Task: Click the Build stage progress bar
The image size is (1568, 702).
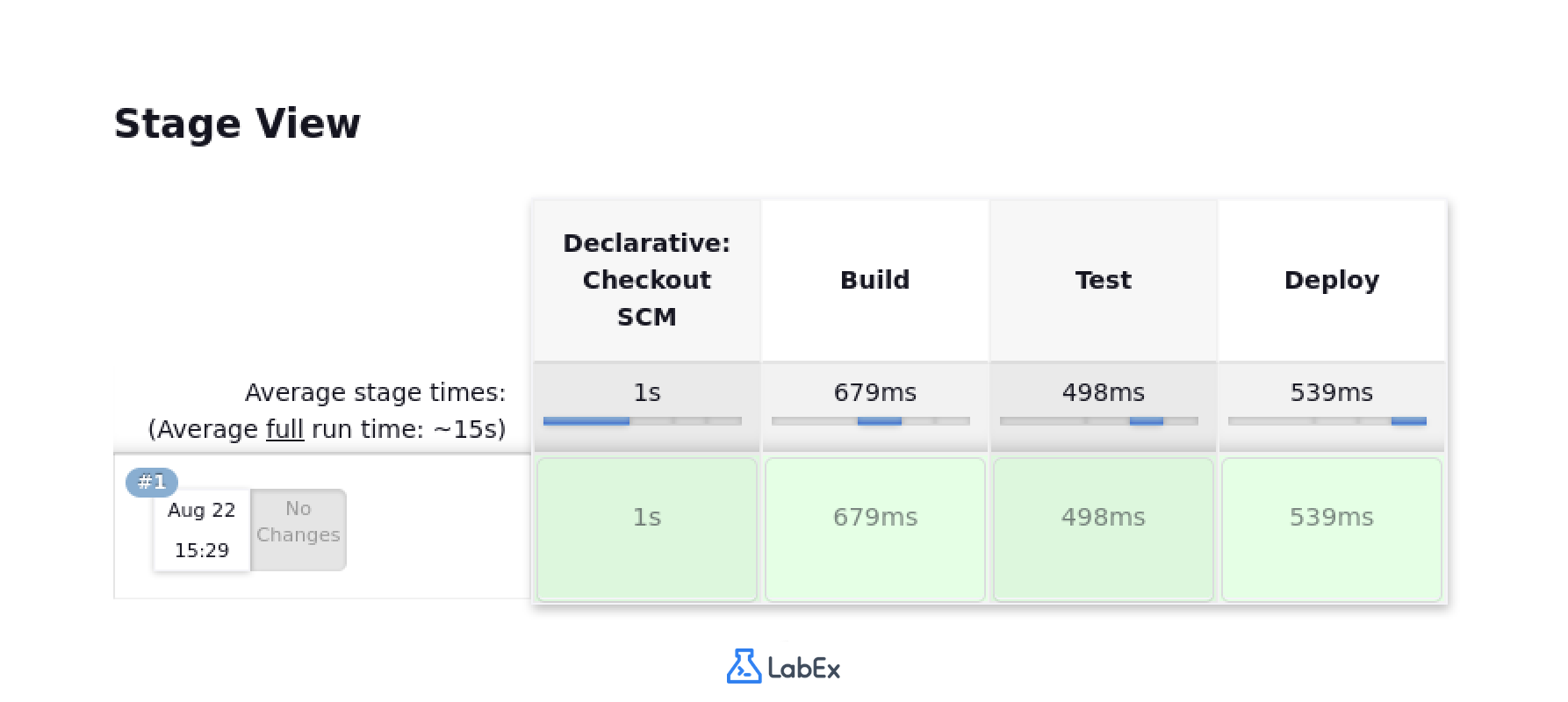Action: coord(874,421)
